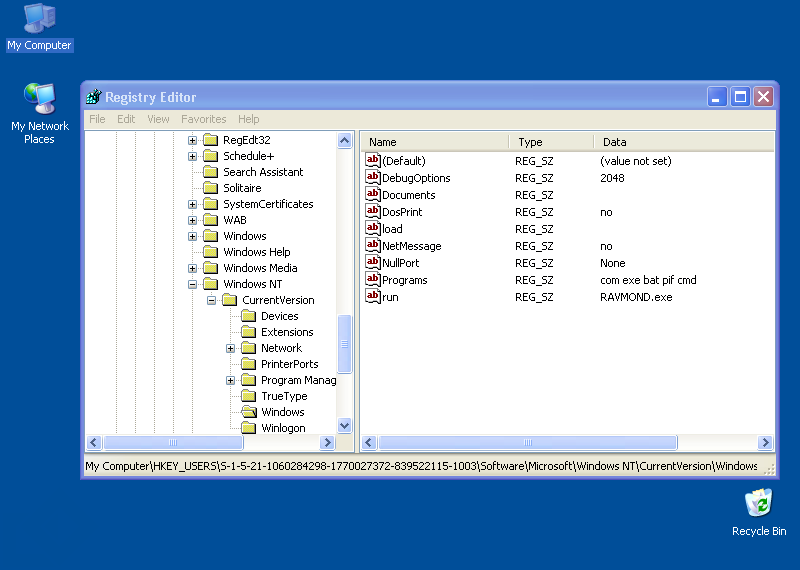The image size is (800, 570).
Task: Click the Registry Editor title bar icon
Action: [94, 96]
